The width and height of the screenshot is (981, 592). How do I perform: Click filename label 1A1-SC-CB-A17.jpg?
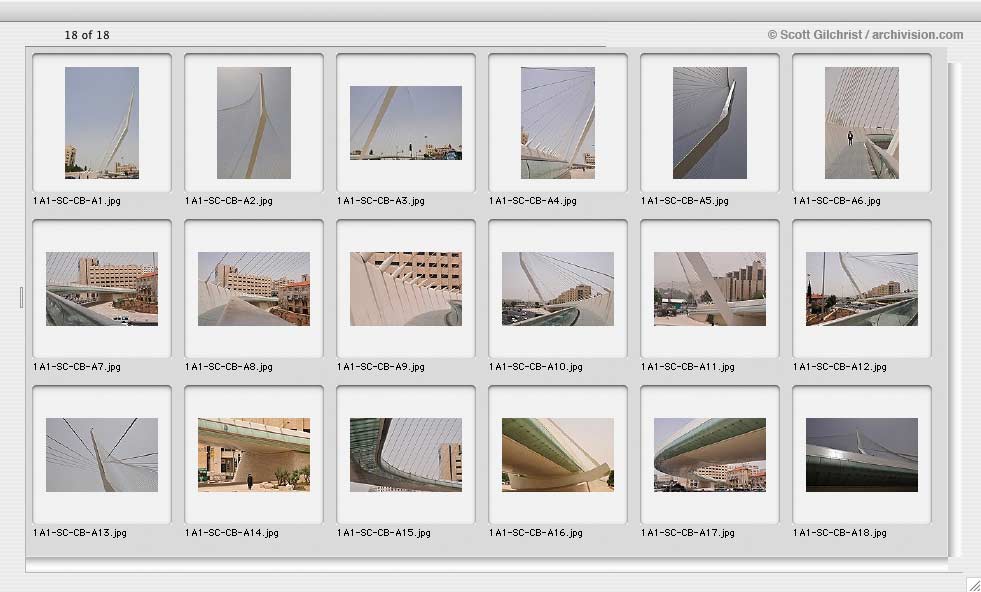[x=688, y=533]
